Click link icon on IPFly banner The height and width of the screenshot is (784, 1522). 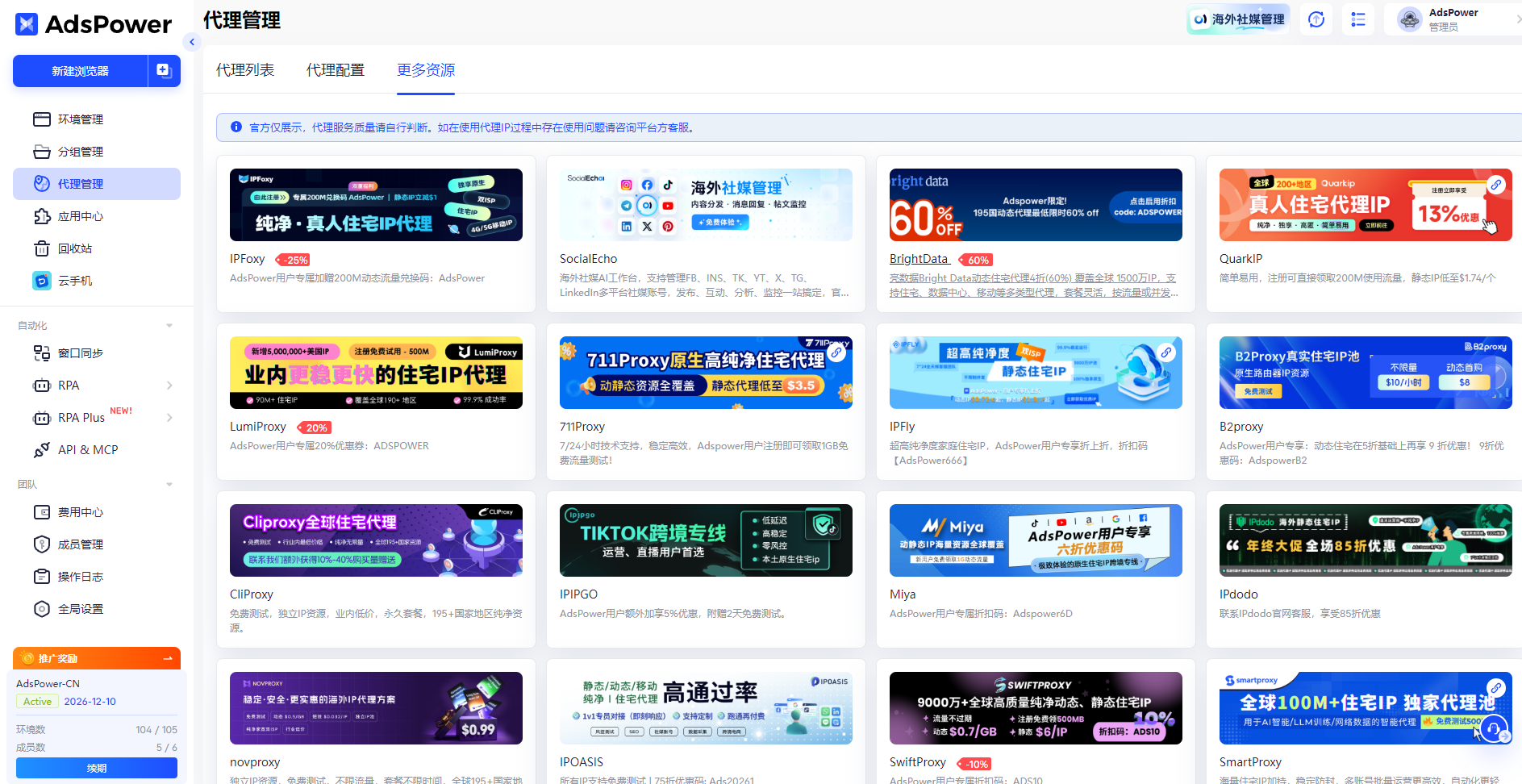[1166, 352]
